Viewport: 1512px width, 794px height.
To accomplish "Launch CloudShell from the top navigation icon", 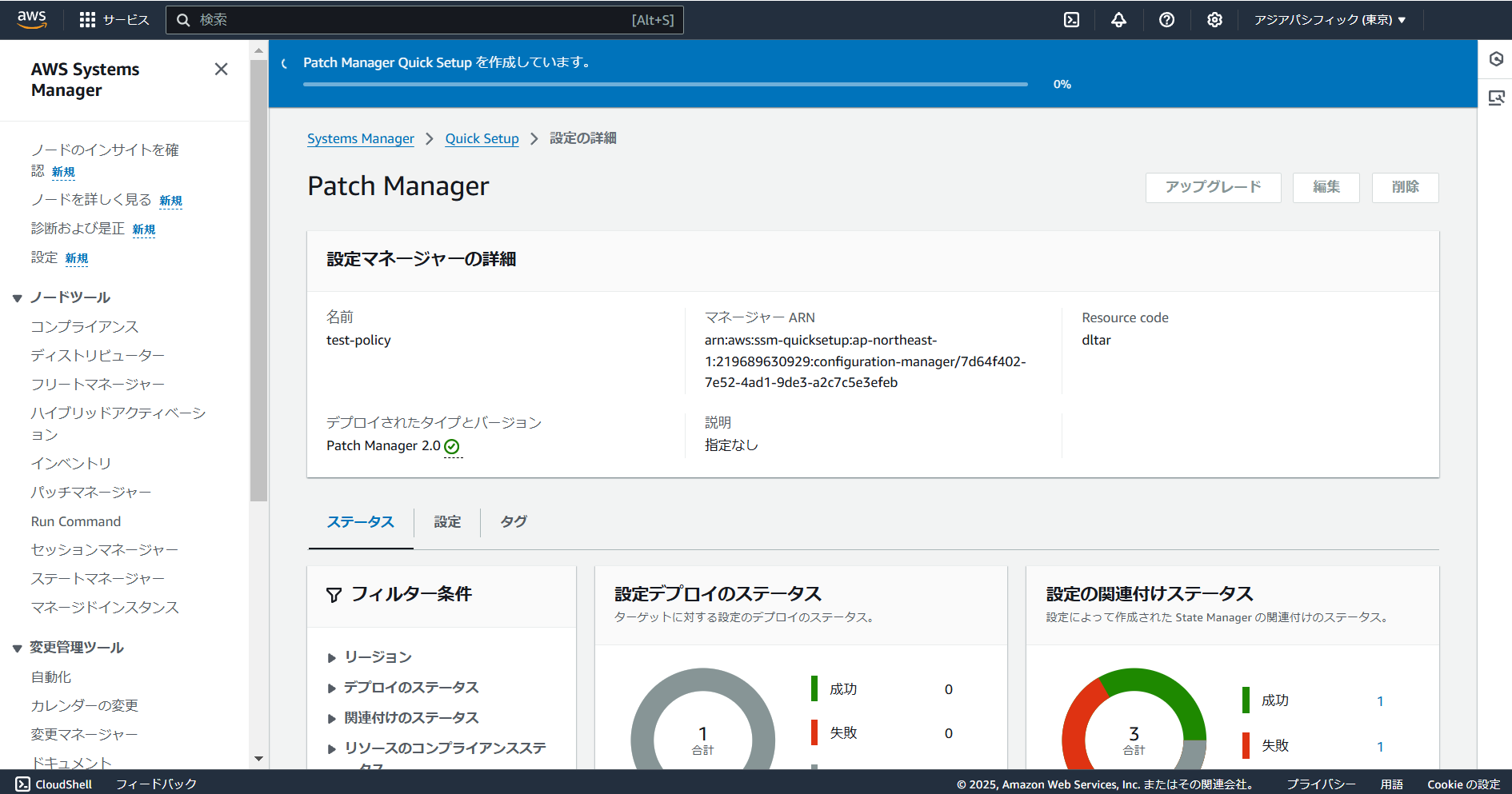I will click(1071, 19).
